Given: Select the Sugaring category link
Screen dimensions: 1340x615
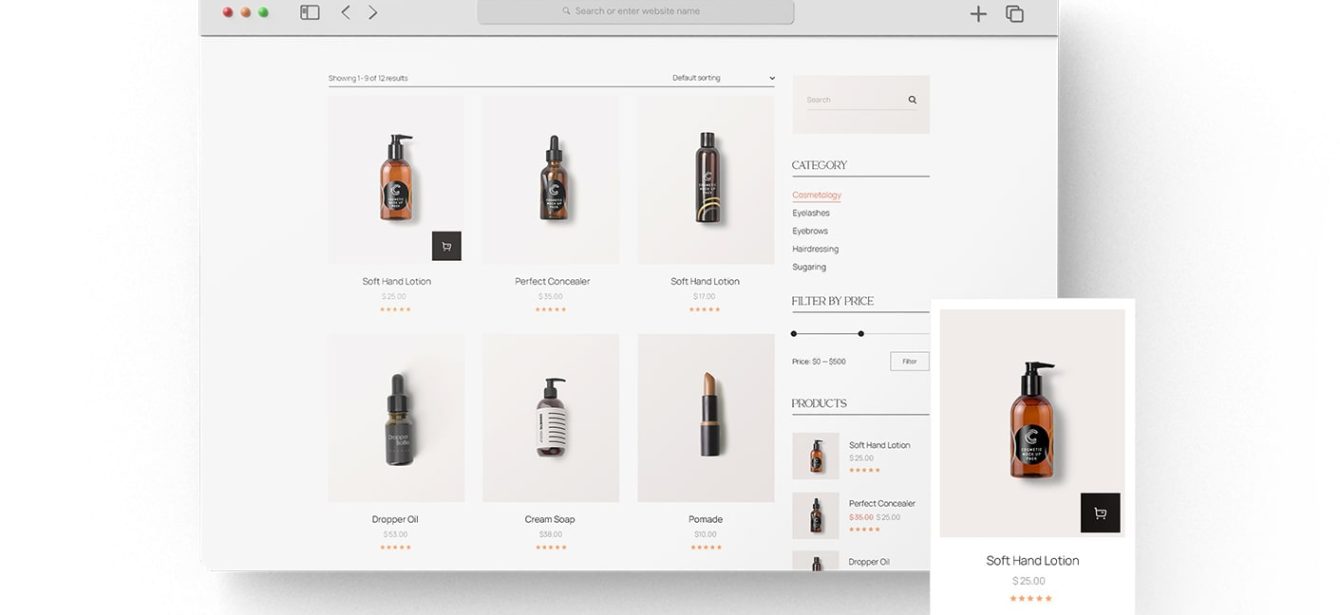Looking at the screenshot, I should 809,267.
